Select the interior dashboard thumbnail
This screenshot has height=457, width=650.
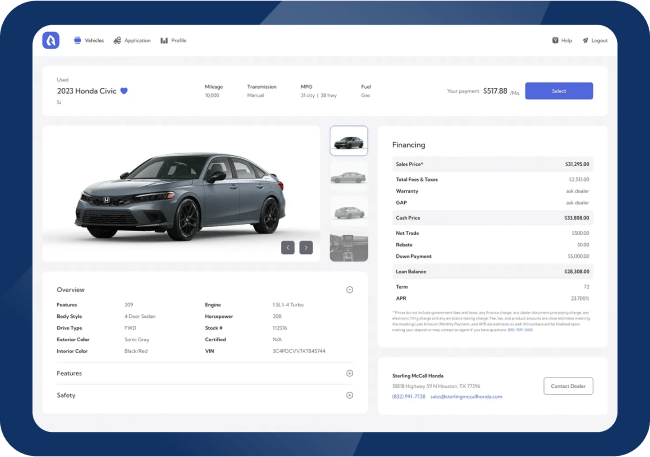349,247
